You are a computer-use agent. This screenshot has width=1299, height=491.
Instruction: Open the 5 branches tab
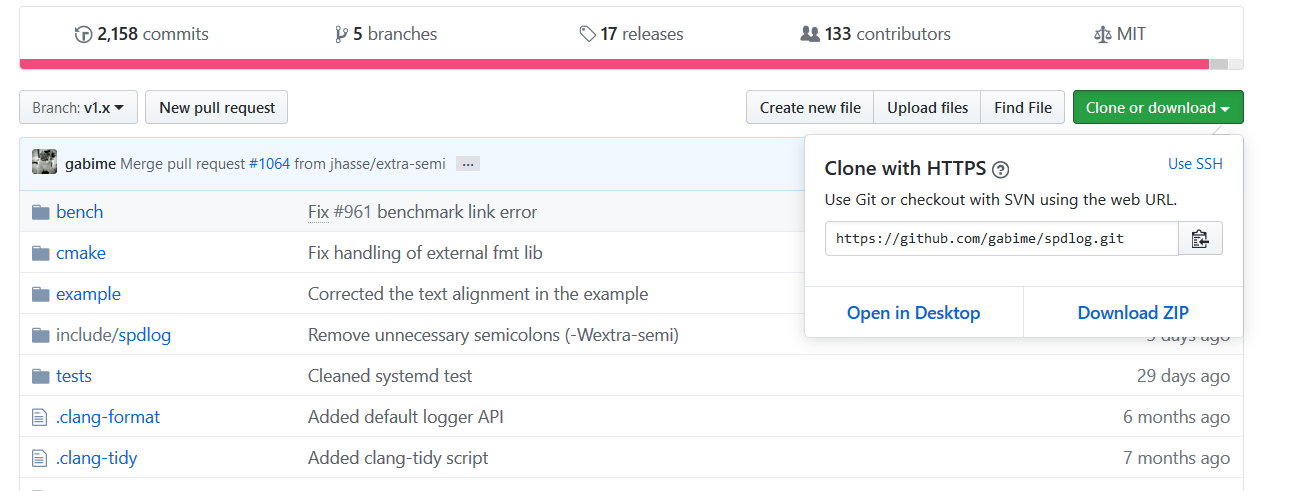click(x=386, y=34)
